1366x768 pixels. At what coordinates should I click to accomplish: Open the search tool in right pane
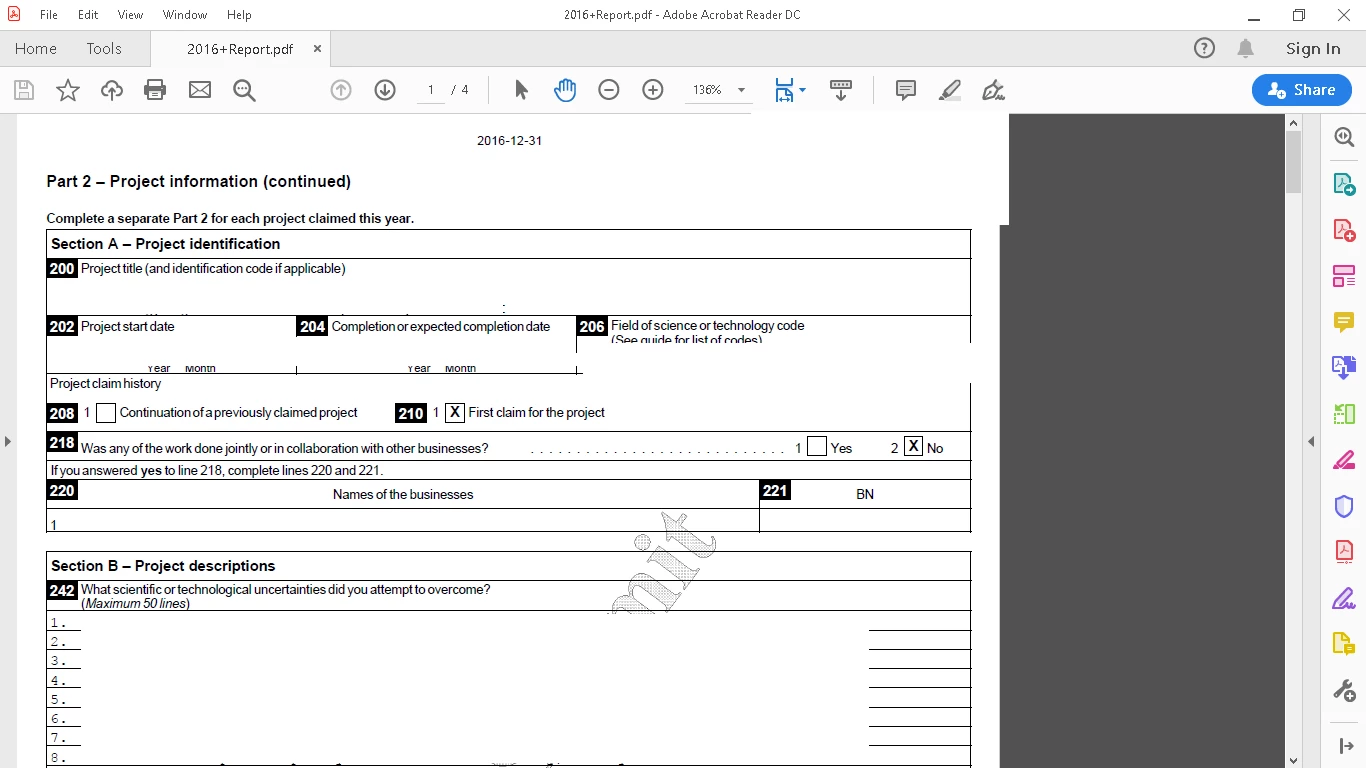[1344, 137]
